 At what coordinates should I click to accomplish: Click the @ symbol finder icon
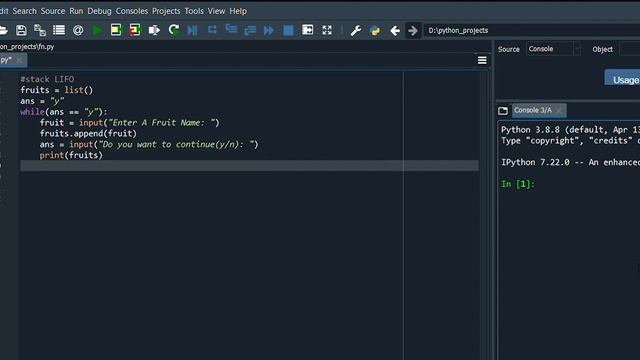pos(78,30)
